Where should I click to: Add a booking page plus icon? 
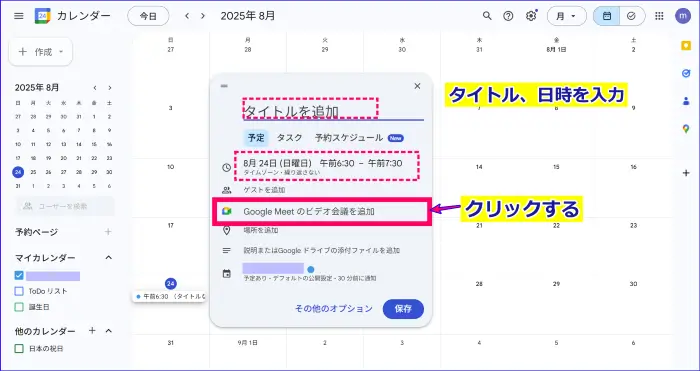click(108, 232)
